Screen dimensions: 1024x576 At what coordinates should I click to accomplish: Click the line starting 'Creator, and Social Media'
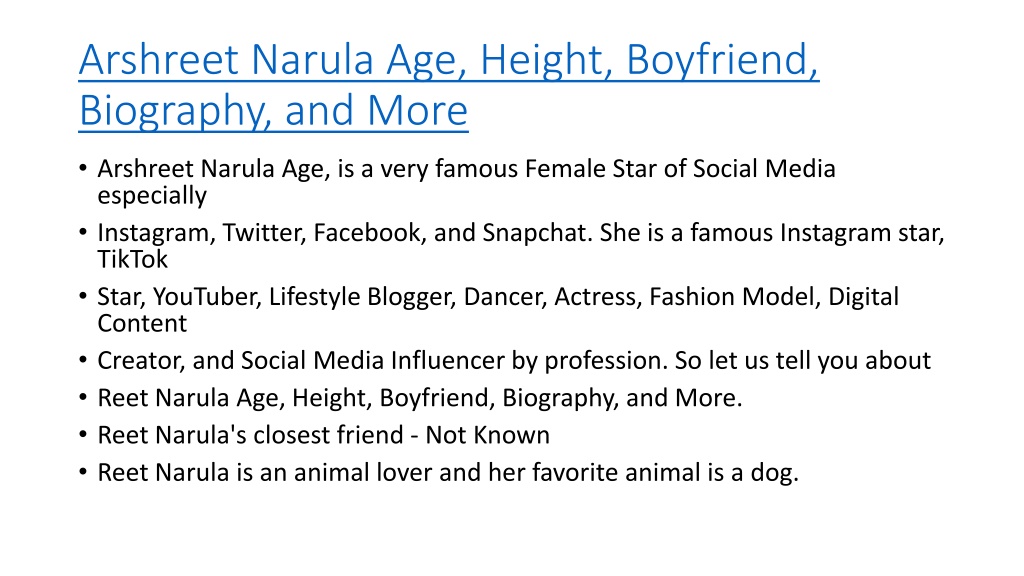(514, 361)
